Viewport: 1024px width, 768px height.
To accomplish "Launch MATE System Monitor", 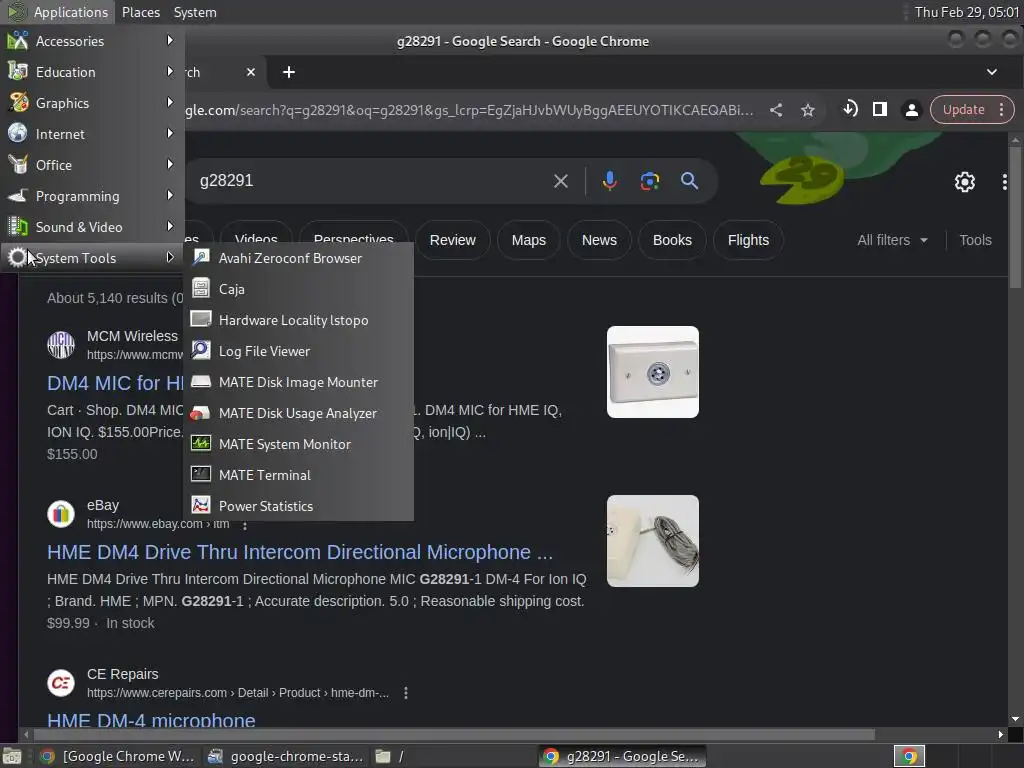I will (298, 444).
